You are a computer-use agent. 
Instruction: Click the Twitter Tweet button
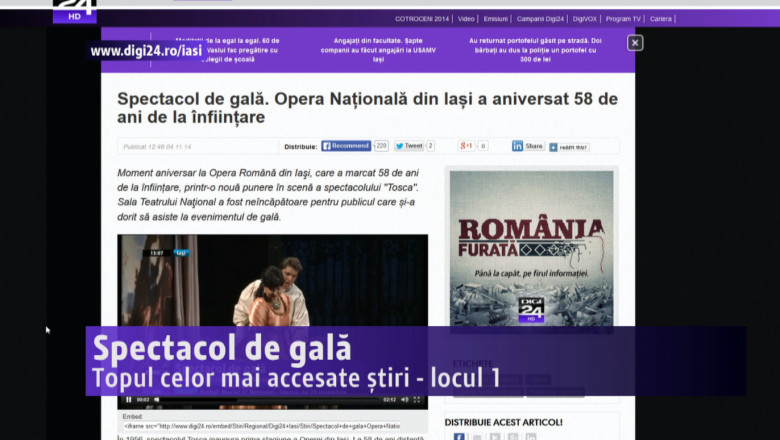click(x=409, y=146)
